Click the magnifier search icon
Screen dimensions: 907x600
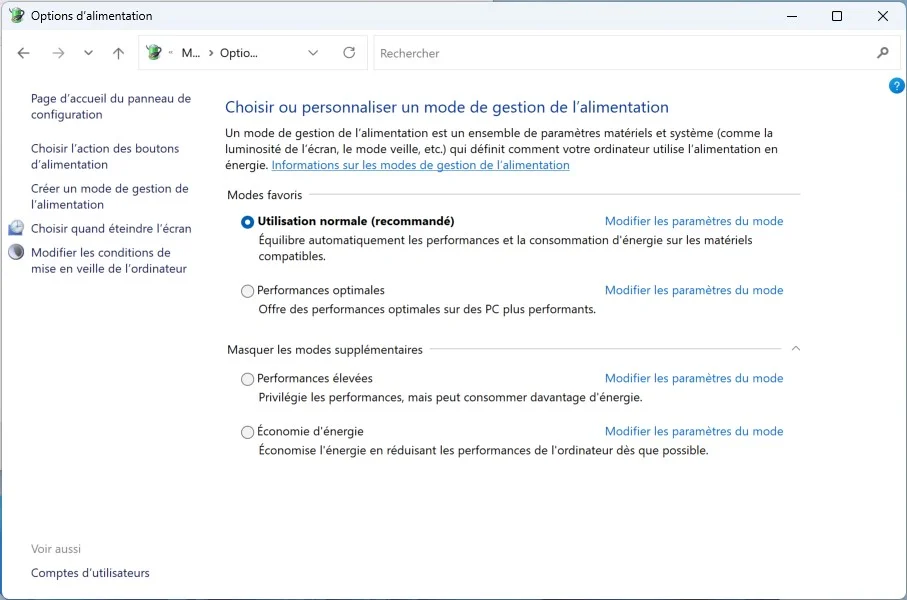click(883, 53)
